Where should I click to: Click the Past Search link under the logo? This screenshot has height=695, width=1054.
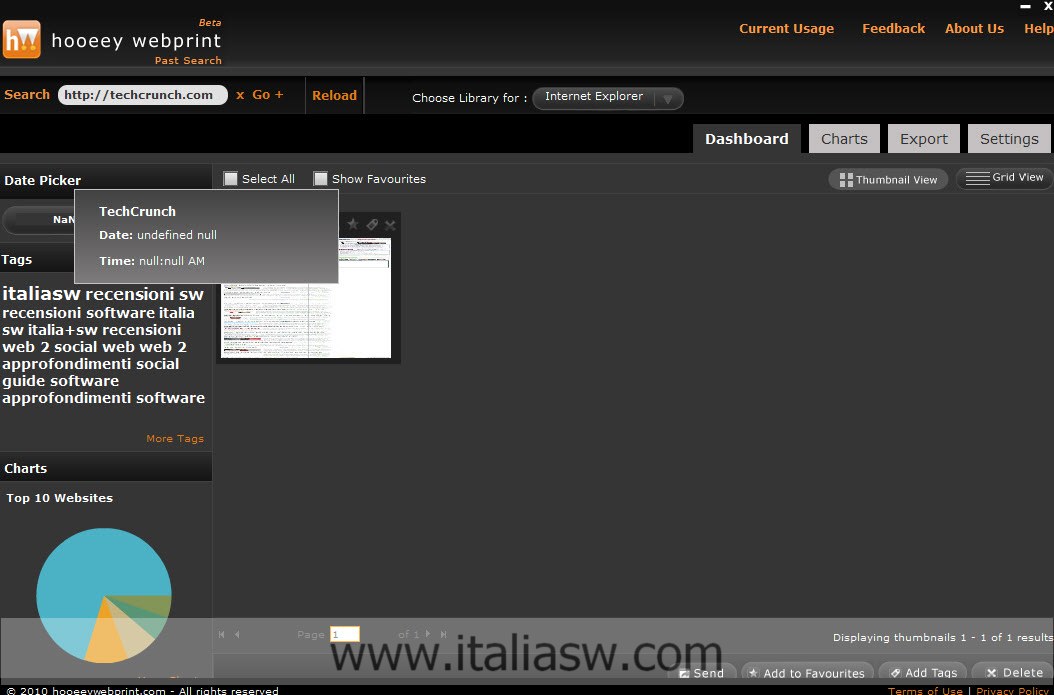(188, 60)
